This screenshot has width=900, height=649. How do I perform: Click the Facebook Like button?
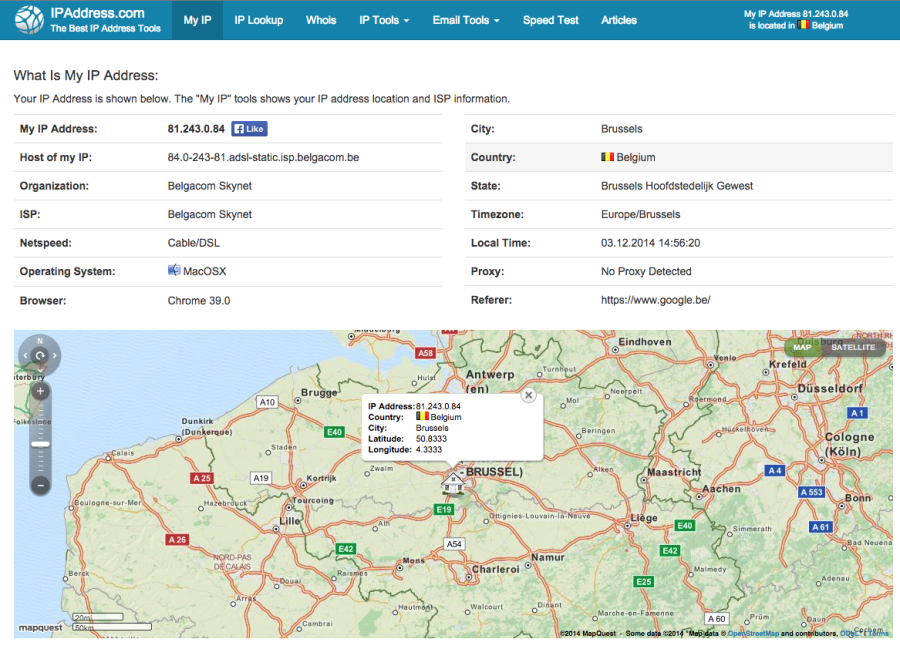(249, 128)
